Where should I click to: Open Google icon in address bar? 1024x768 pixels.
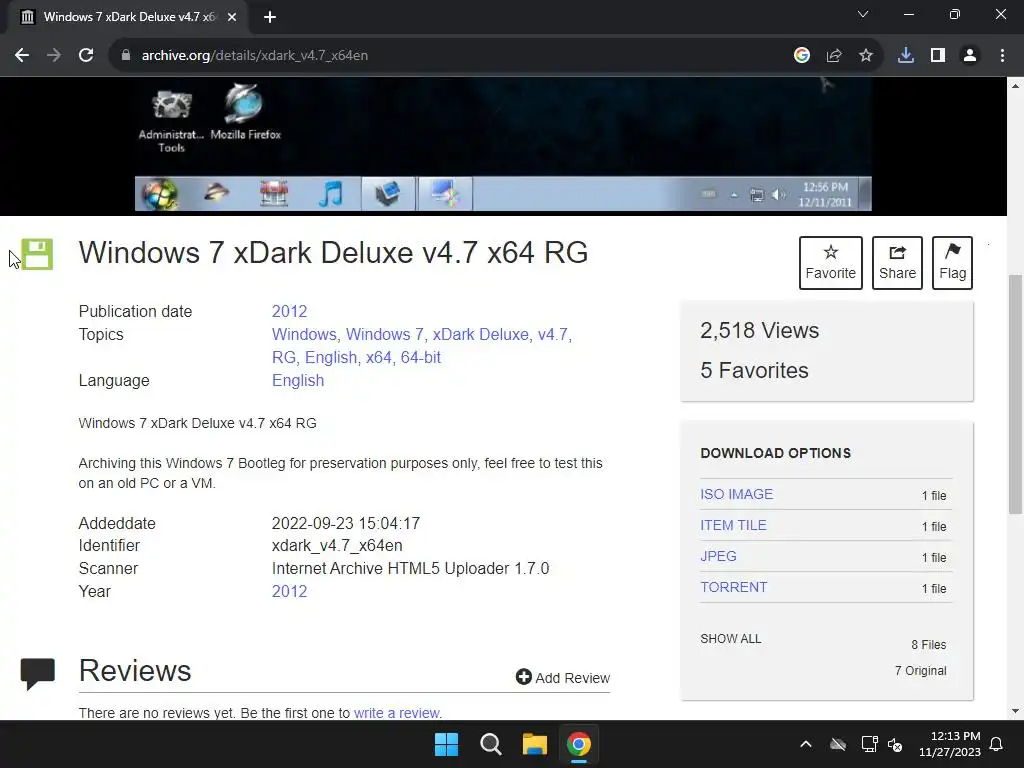tap(802, 56)
